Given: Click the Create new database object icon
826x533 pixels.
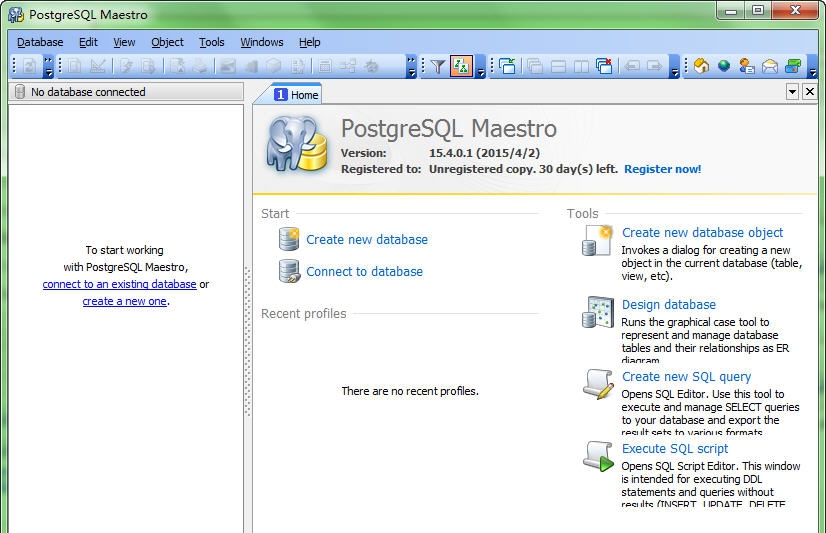Looking at the screenshot, I should coord(598,240).
